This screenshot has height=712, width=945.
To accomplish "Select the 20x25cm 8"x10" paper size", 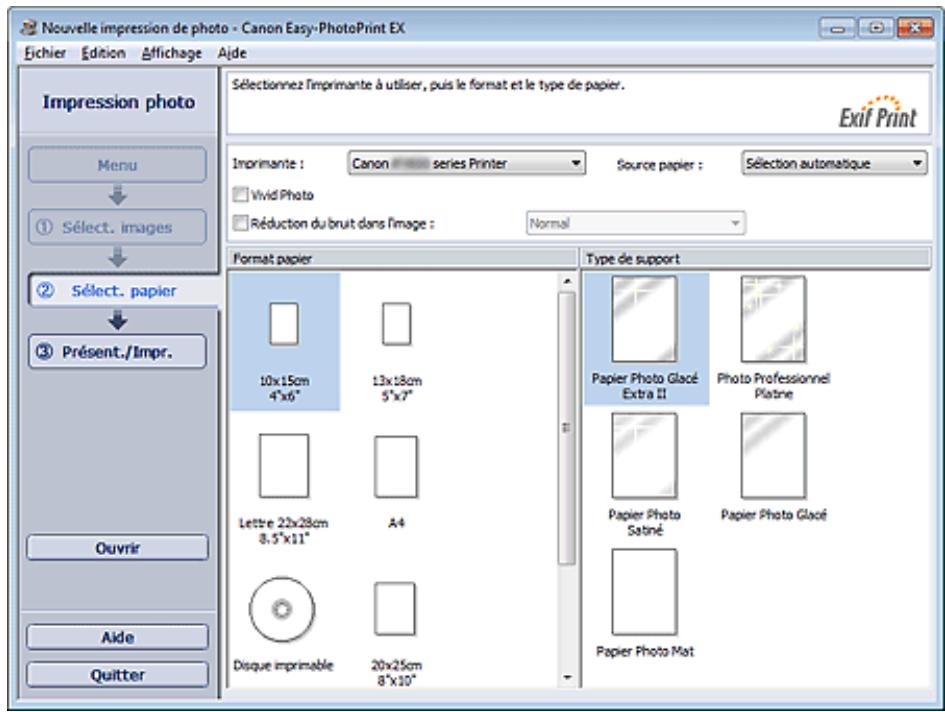I will [x=396, y=632].
